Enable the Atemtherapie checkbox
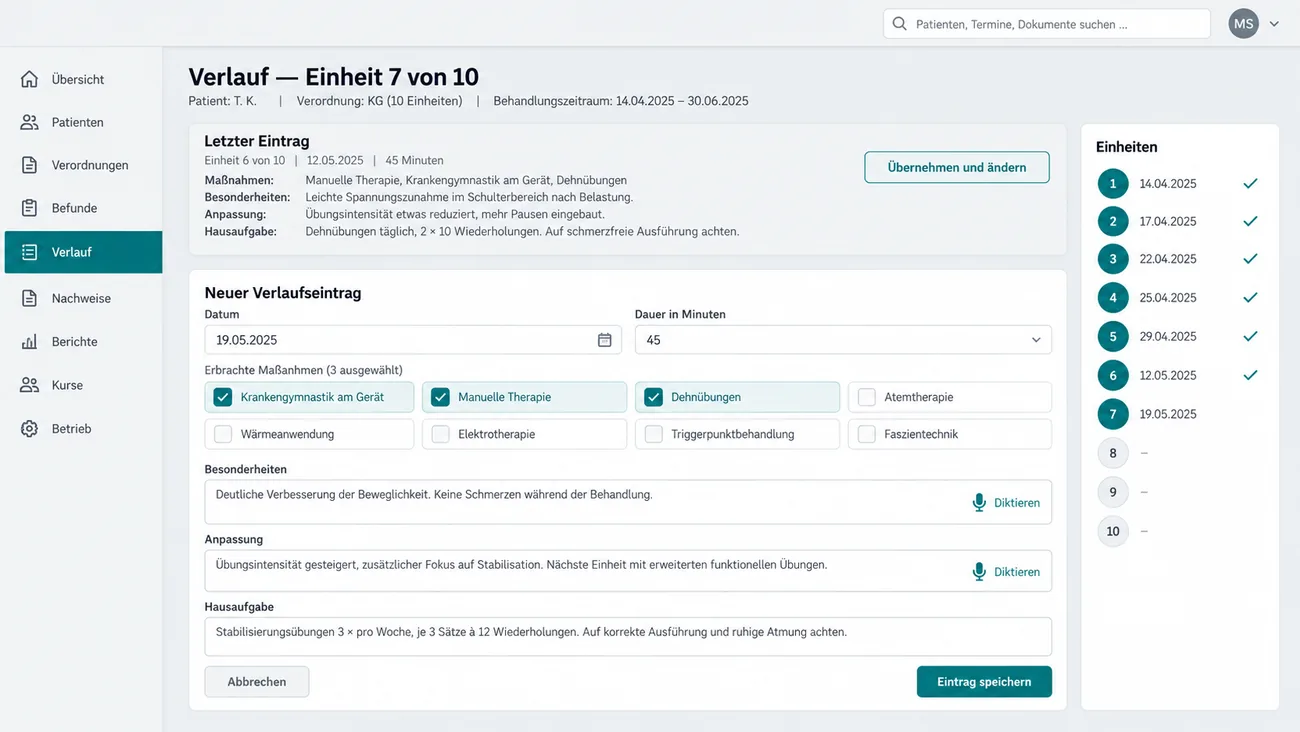This screenshot has width=1300, height=732. coord(867,397)
